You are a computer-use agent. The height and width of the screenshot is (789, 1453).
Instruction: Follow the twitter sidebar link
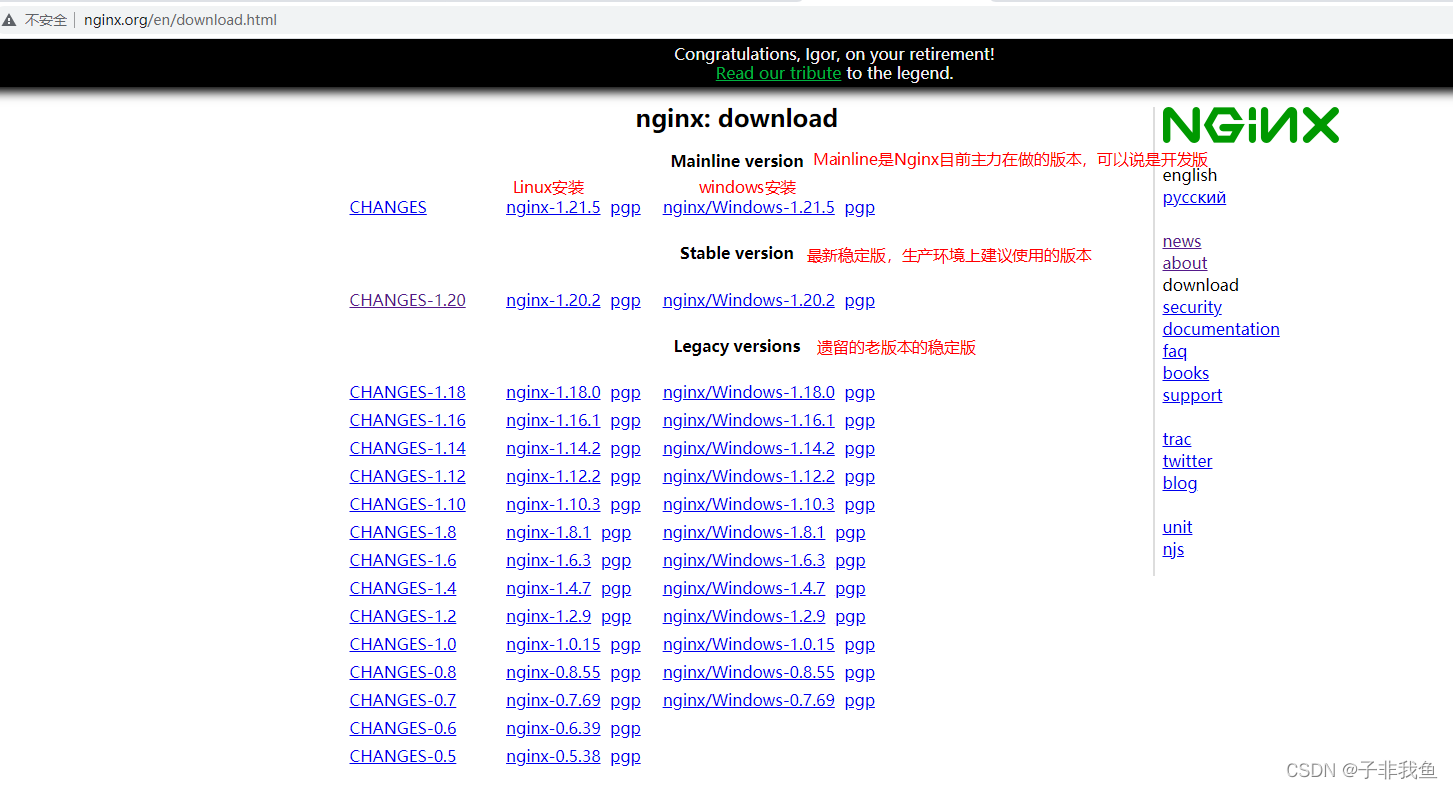[x=1187, y=461]
